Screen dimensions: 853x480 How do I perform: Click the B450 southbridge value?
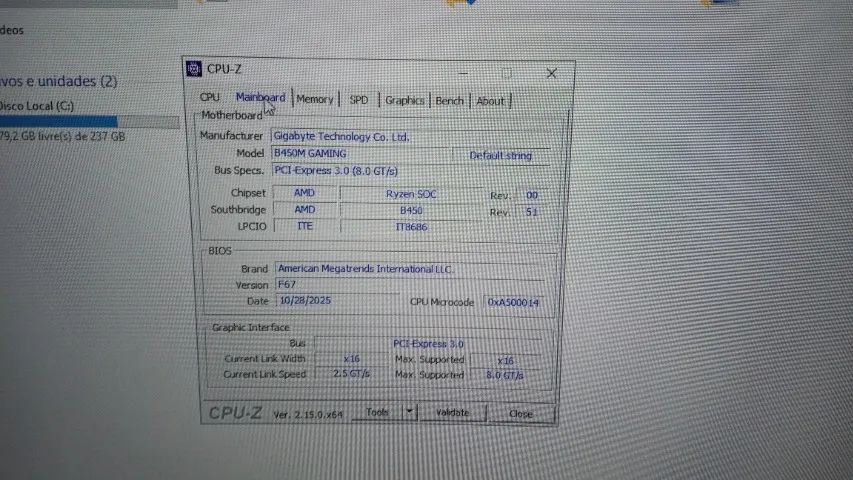point(411,211)
